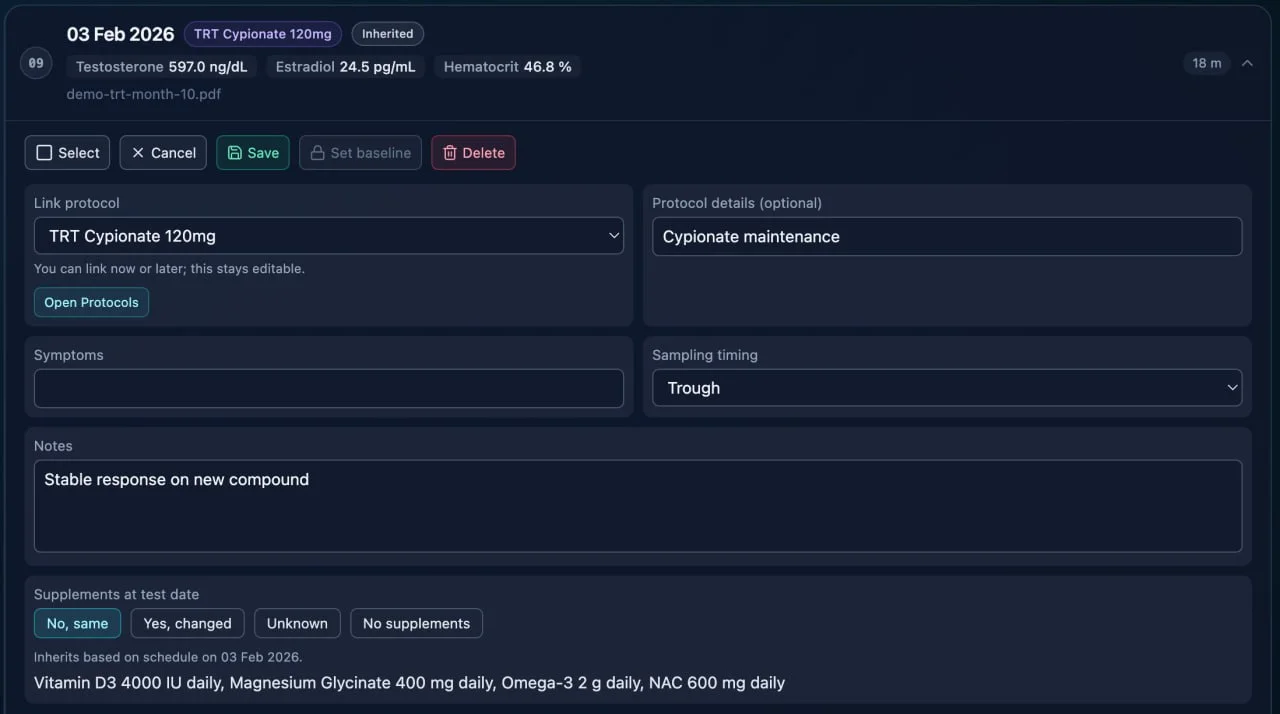
Task: Click the Select checkbox icon
Action: click(x=44, y=153)
